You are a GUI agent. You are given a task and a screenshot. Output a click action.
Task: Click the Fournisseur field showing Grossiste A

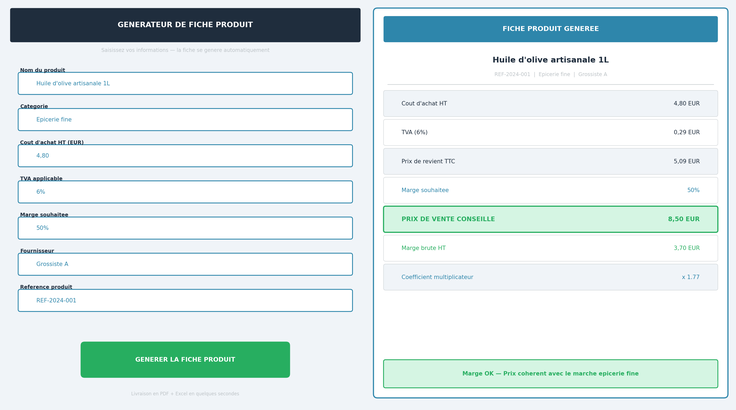click(185, 264)
